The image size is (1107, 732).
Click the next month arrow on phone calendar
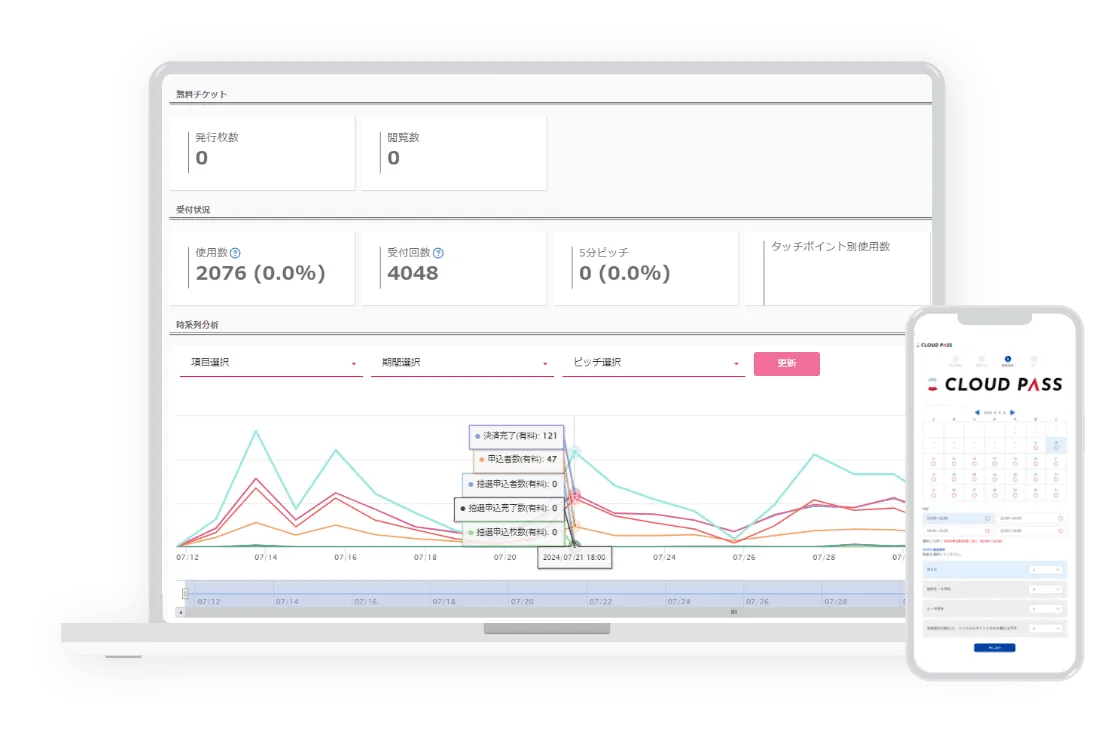(x=1012, y=412)
